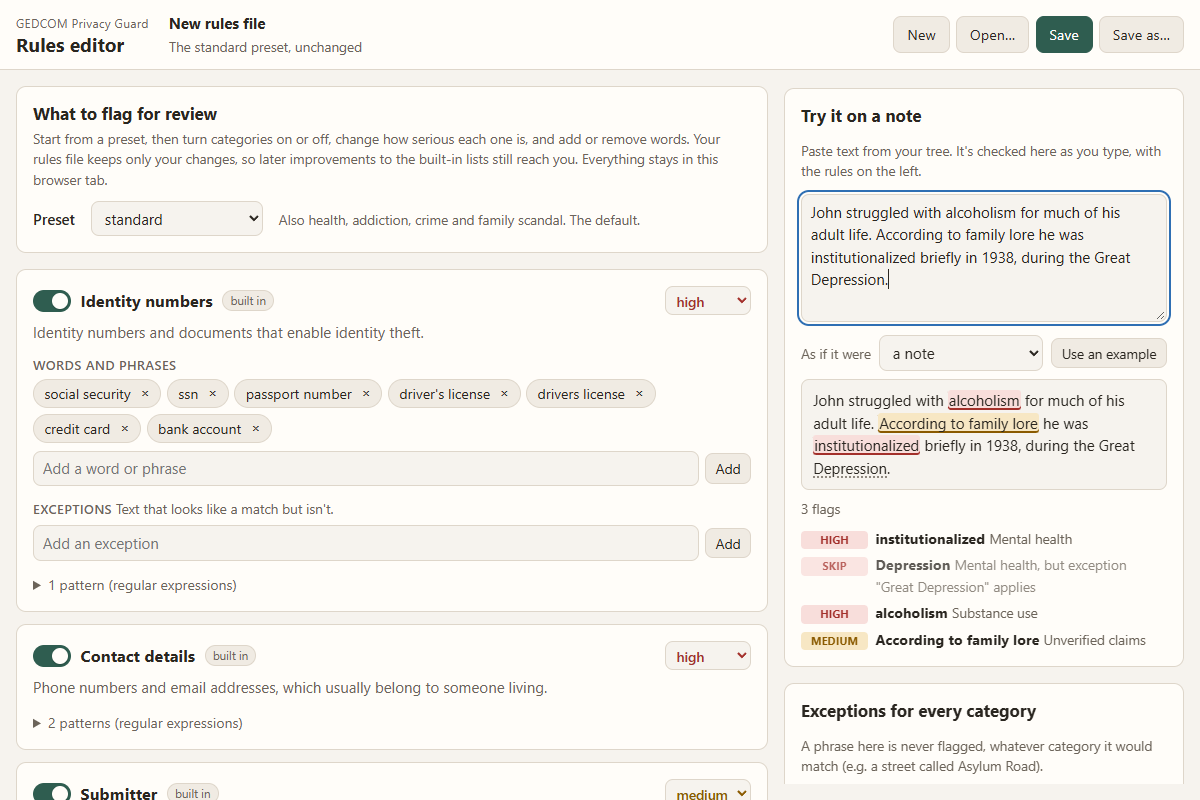Remove the 'social security' tag
The image size is (1200, 800).
[x=145, y=394]
